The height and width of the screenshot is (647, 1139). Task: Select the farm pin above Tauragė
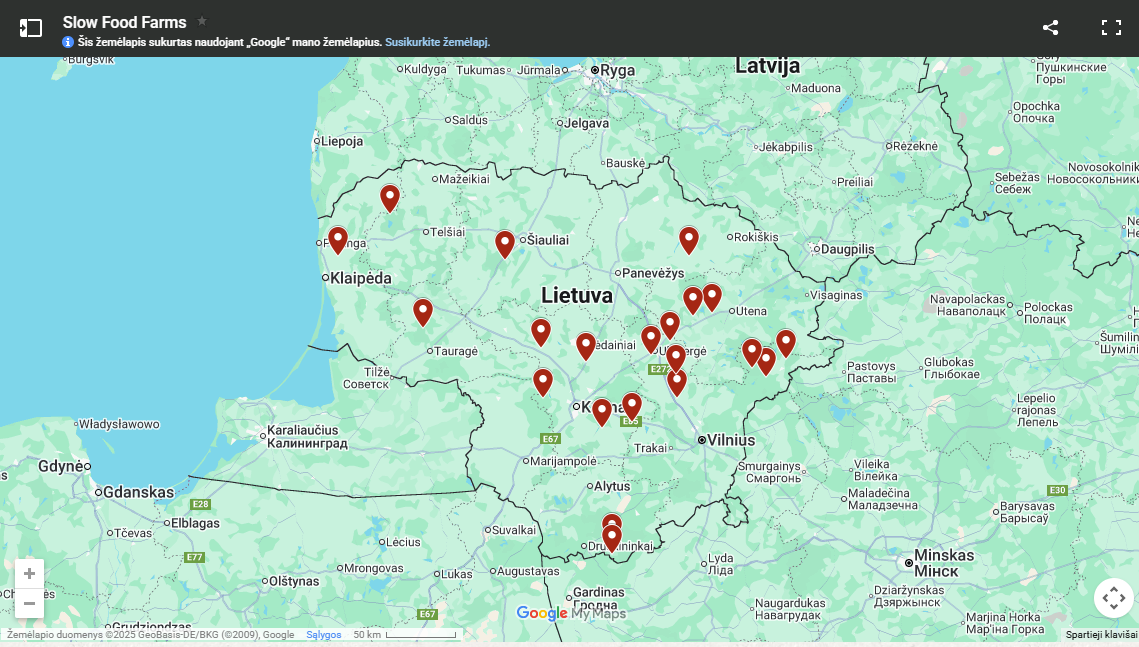pyautogui.click(x=423, y=311)
